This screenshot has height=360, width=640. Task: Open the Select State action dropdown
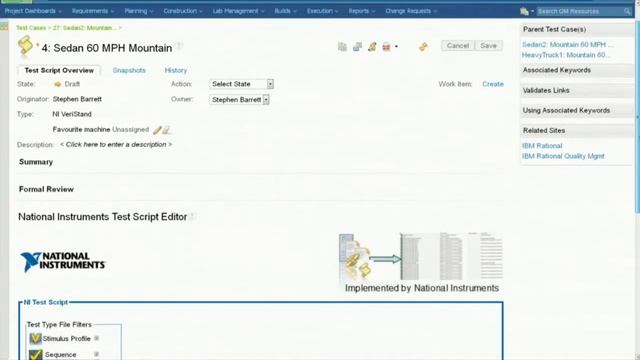pos(241,84)
